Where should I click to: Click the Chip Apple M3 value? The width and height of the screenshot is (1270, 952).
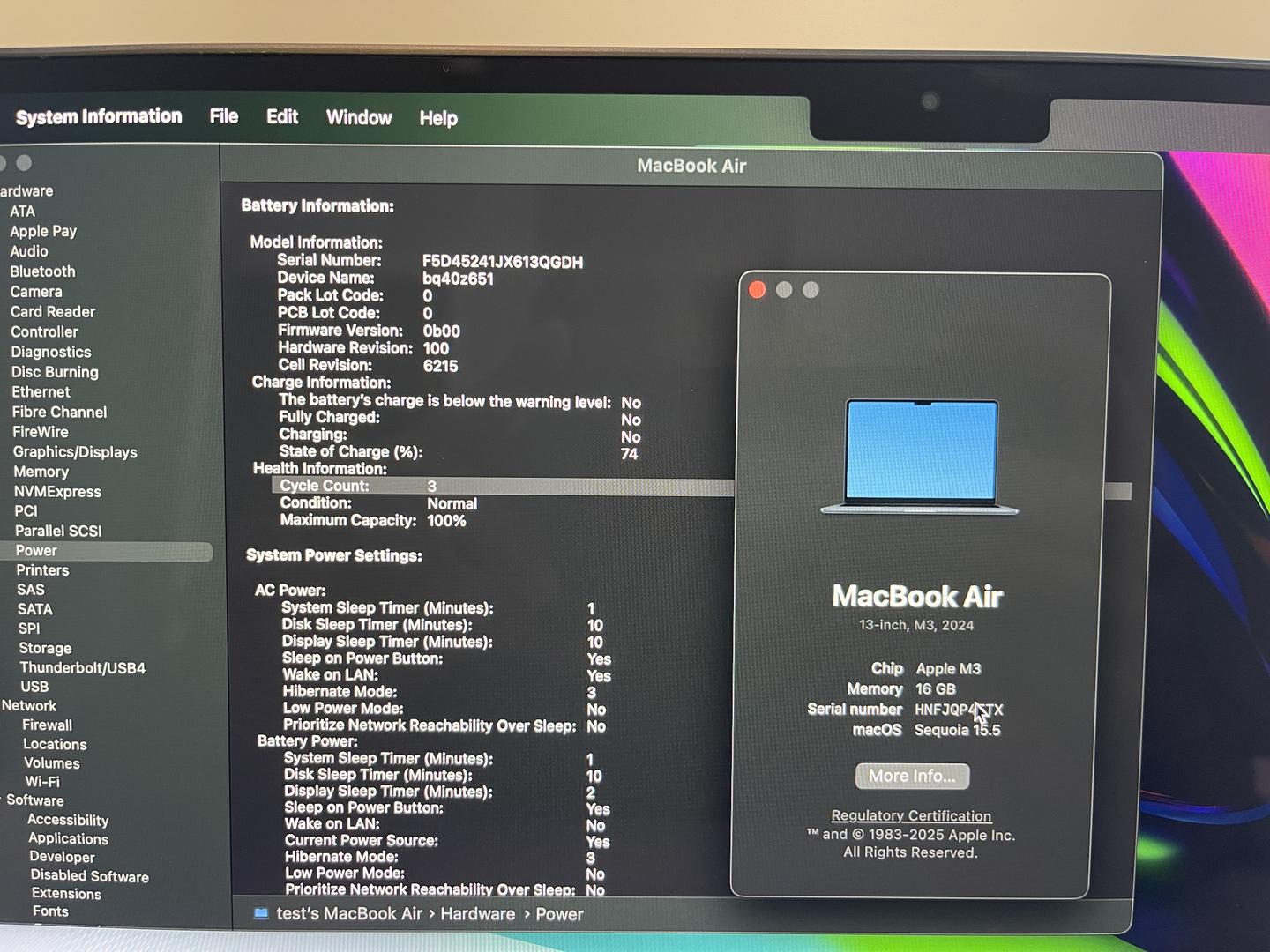tap(949, 669)
